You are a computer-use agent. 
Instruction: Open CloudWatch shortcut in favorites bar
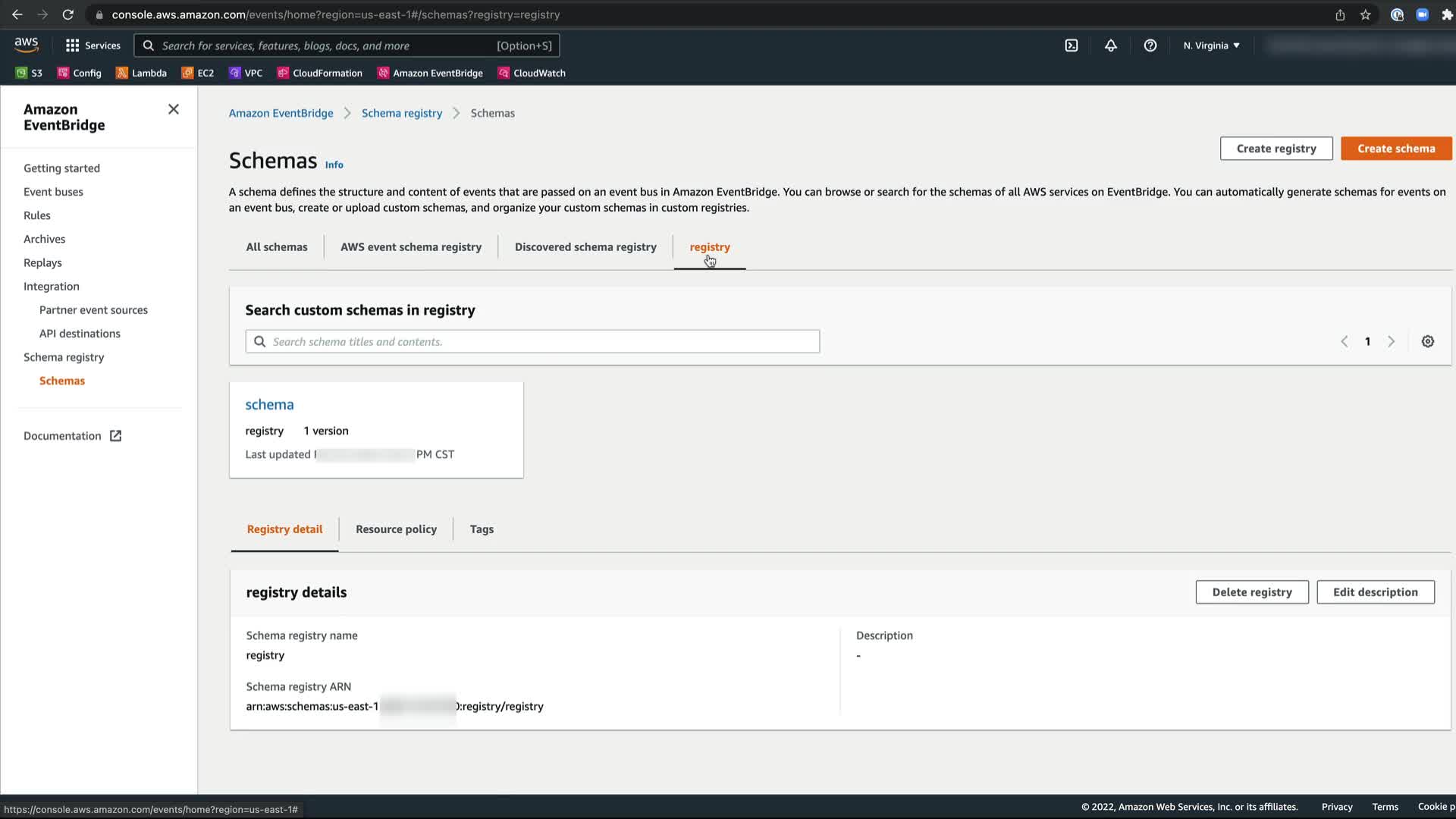tap(532, 73)
